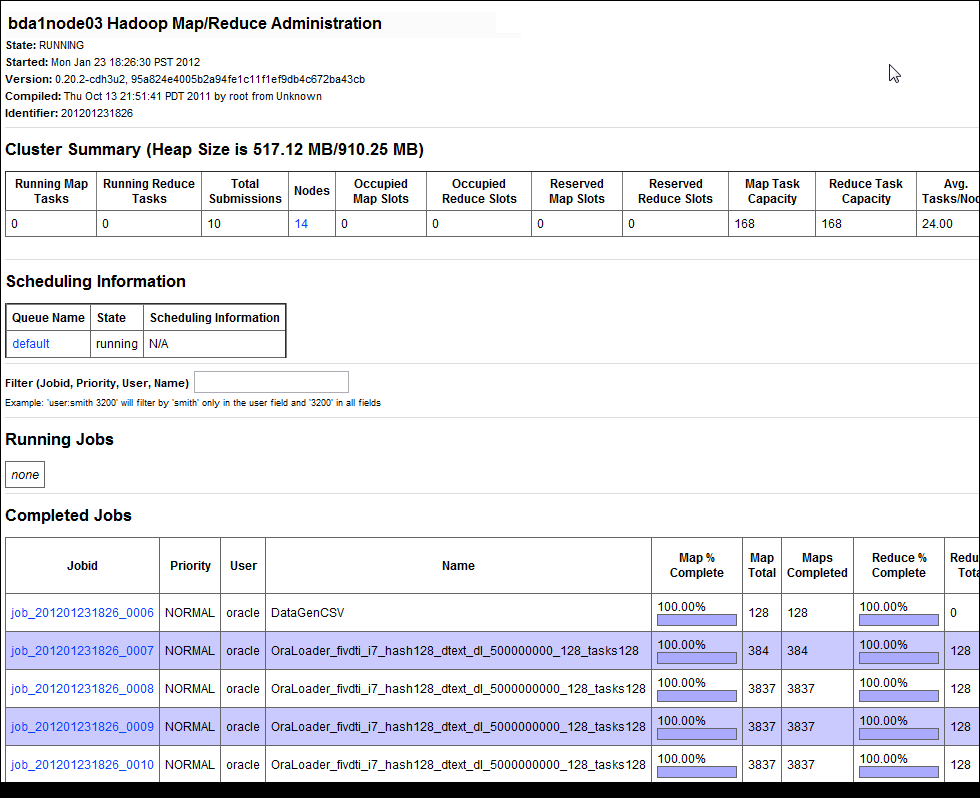Click the DataGenCSV job name
Screen dimensions: 980x798
coord(307,612)
